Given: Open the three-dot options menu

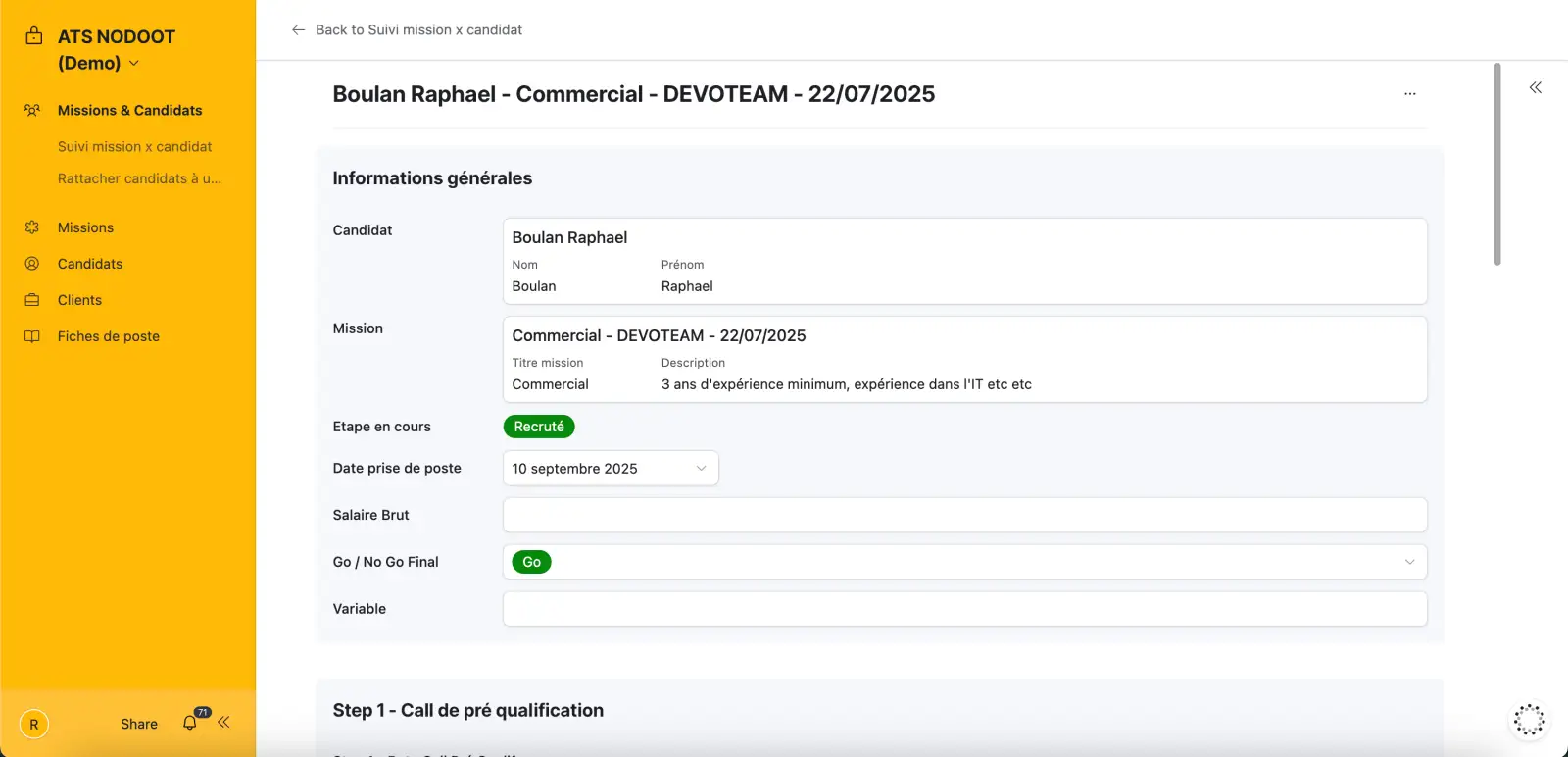Looking at the screenshot, I should pos(1409,94).
